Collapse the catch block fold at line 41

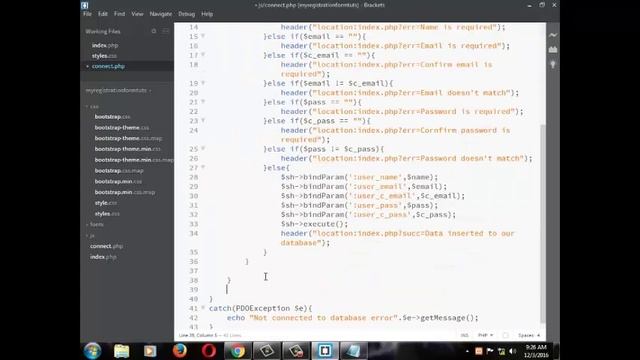[203, 308]
